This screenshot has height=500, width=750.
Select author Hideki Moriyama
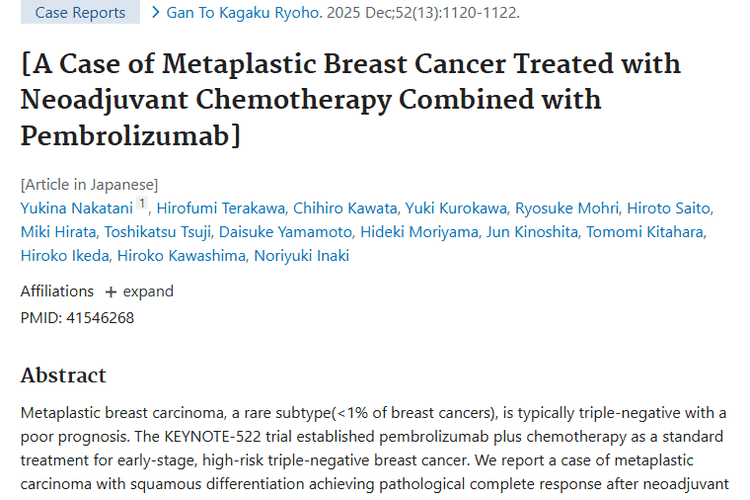click(420, 232)
